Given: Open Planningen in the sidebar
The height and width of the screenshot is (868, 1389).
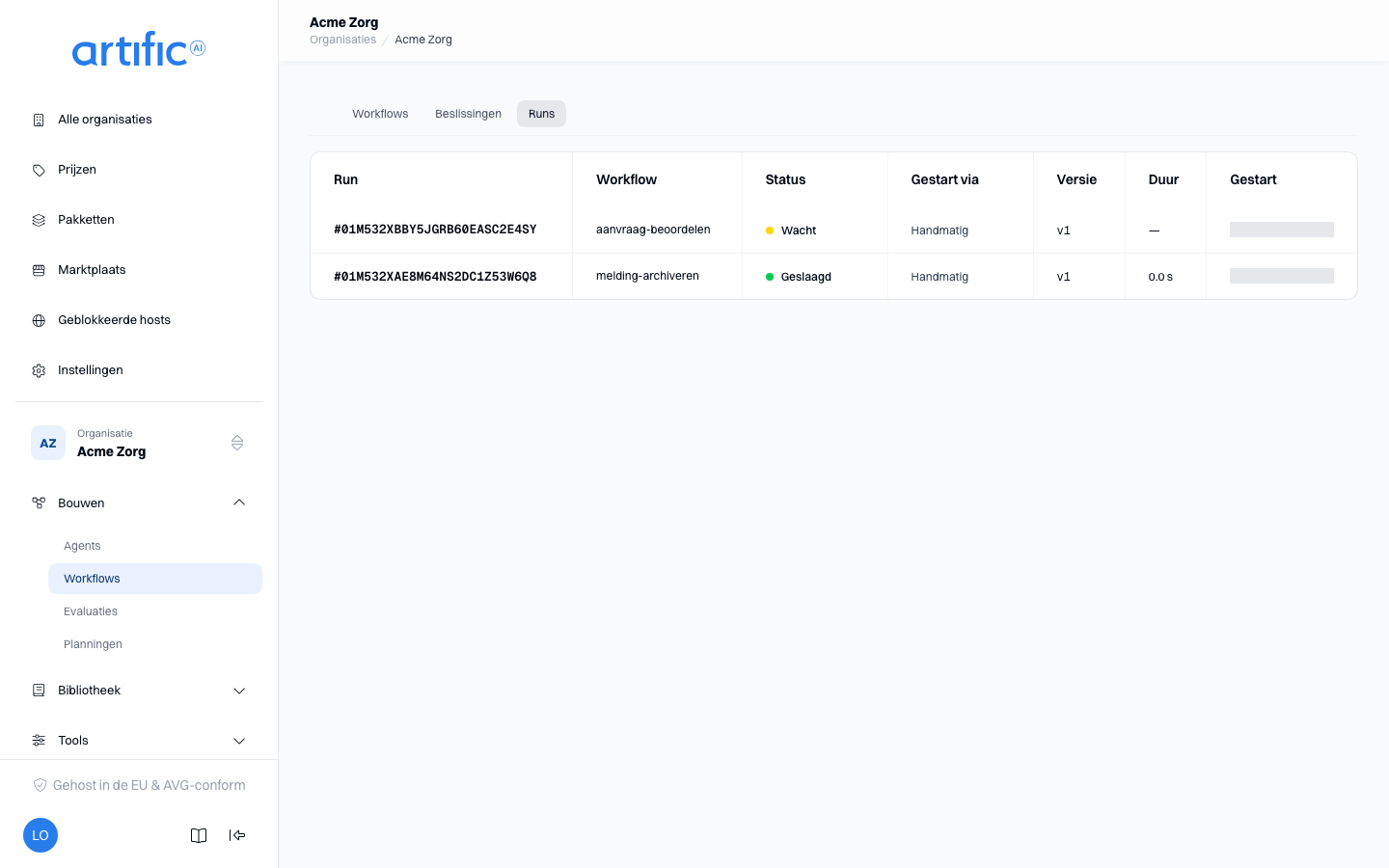Looking at the screenshot, I should pos(155,644).
